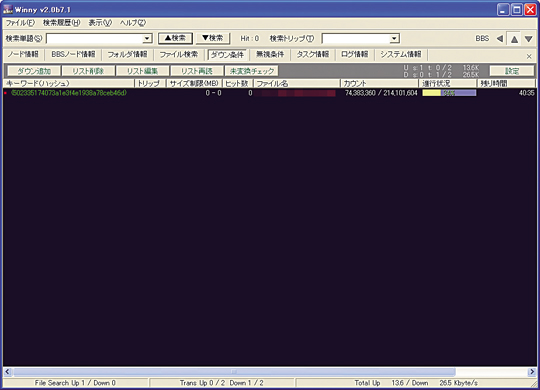The width and height of the screenshot is (540, 390).
Task: Click the ダウン追加 button
Action: [34, 71]
